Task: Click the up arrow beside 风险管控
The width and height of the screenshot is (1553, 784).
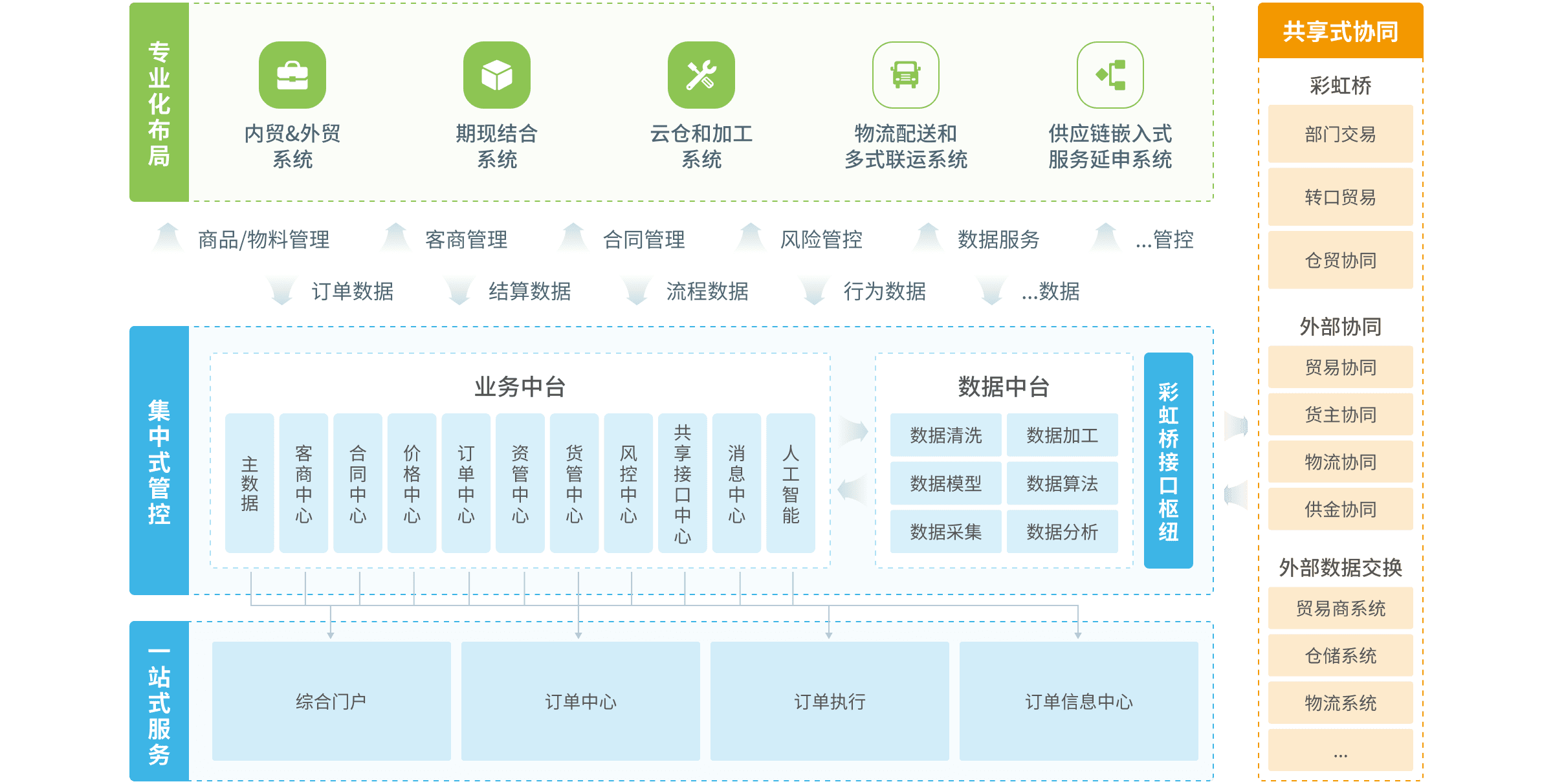Action: click(751, 237)
